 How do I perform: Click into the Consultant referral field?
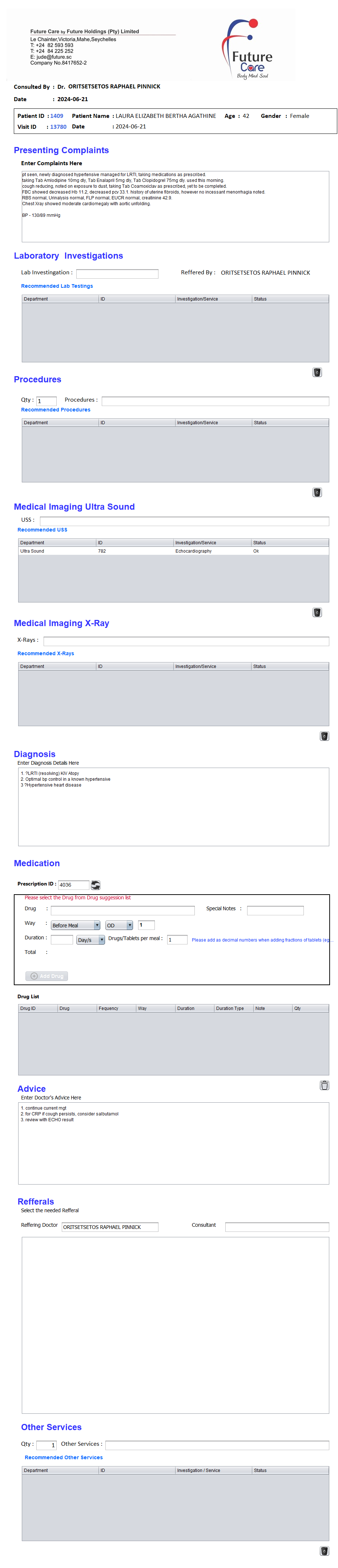[277, 1227]
